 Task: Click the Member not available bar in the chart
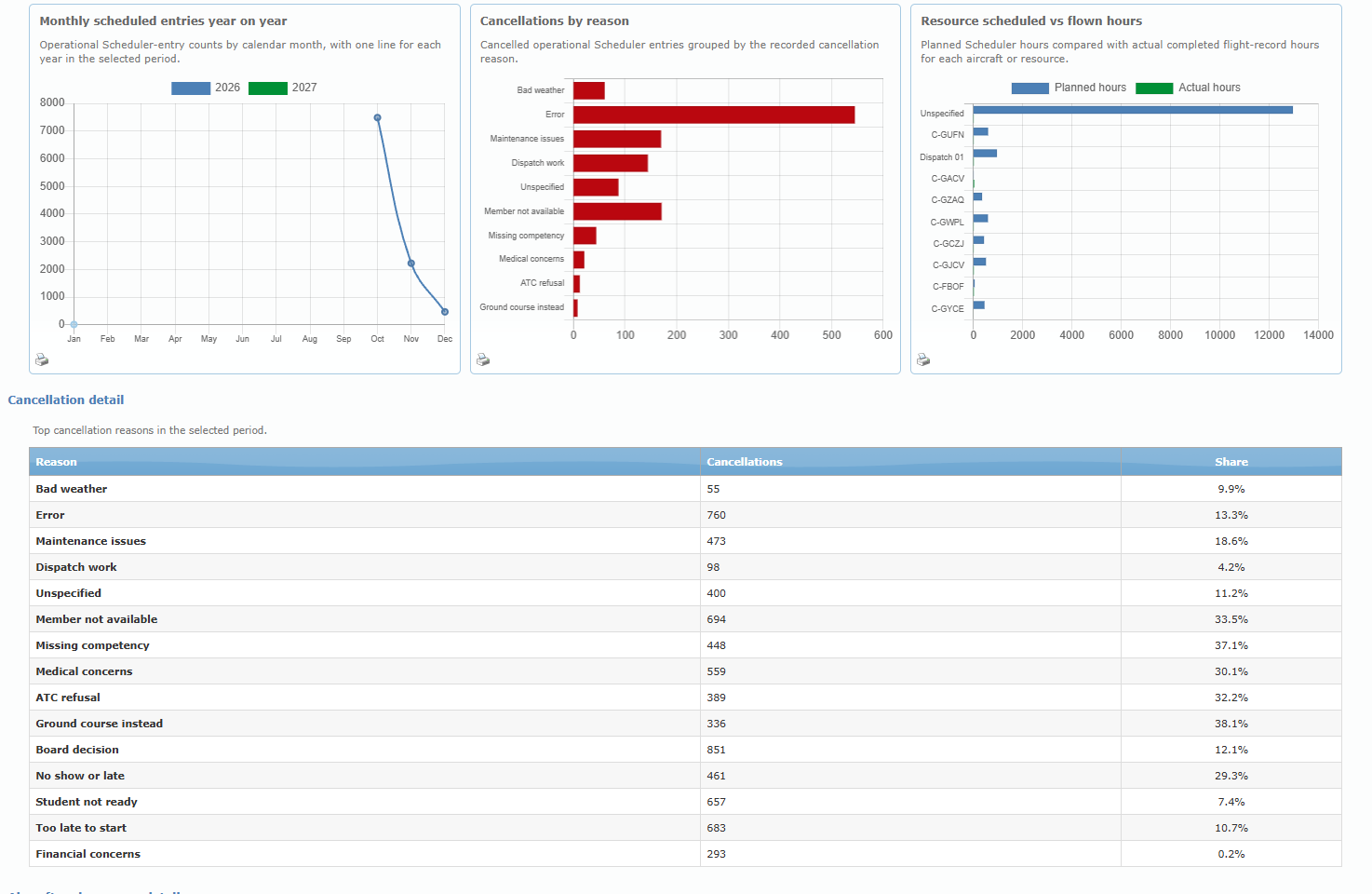pos(617,211)
